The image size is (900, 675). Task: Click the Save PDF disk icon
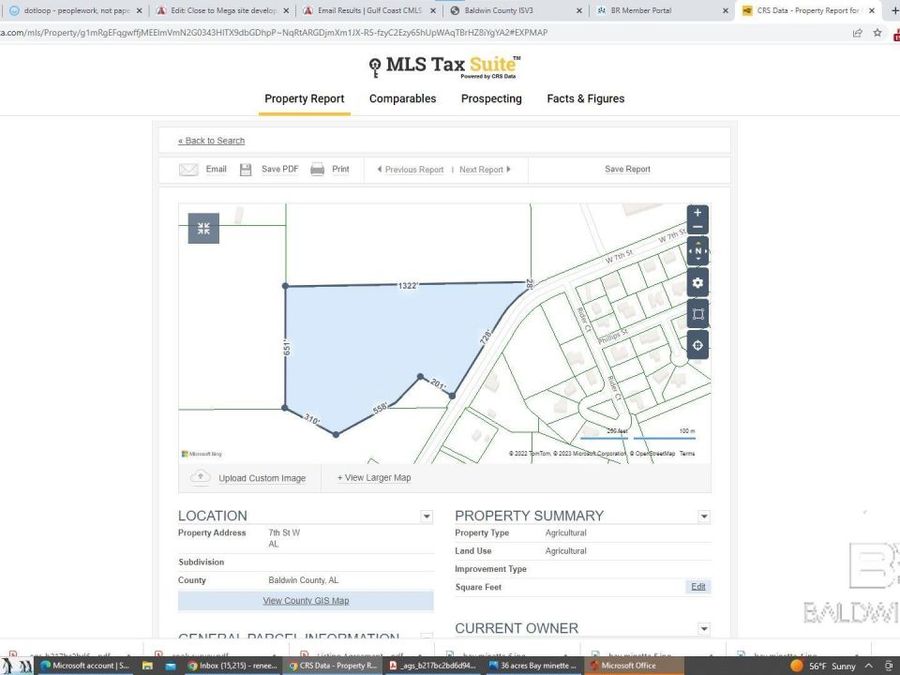246,170
